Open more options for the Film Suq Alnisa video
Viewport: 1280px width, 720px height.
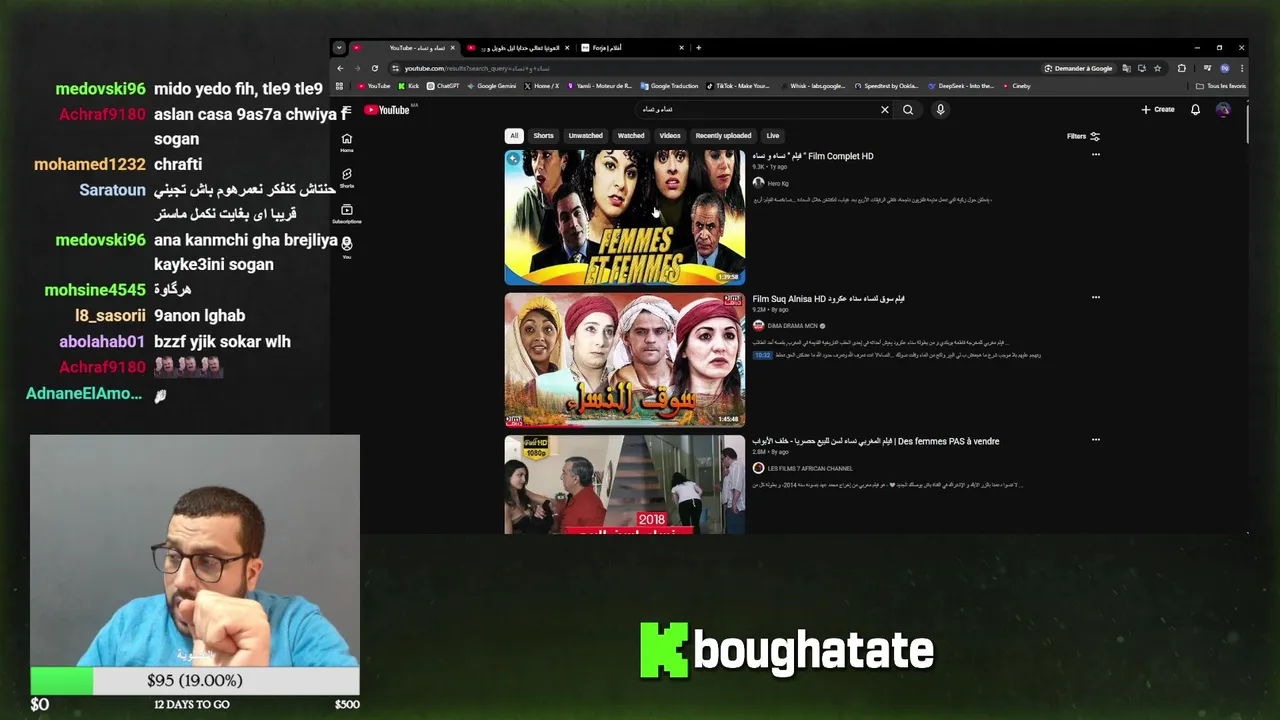1096,297
